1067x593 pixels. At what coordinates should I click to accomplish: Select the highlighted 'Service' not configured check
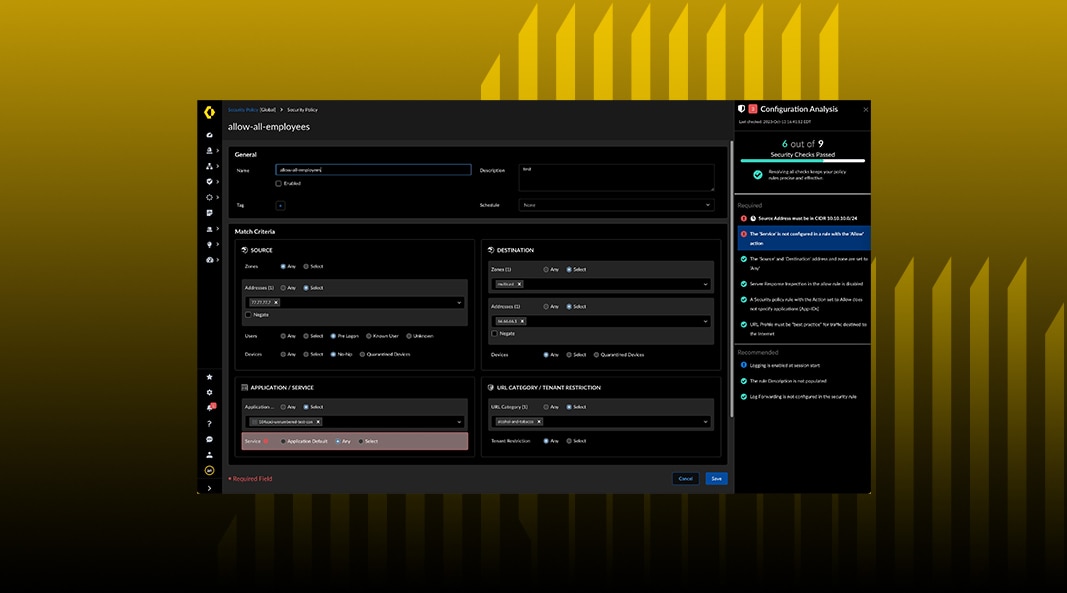pos(802,238)
